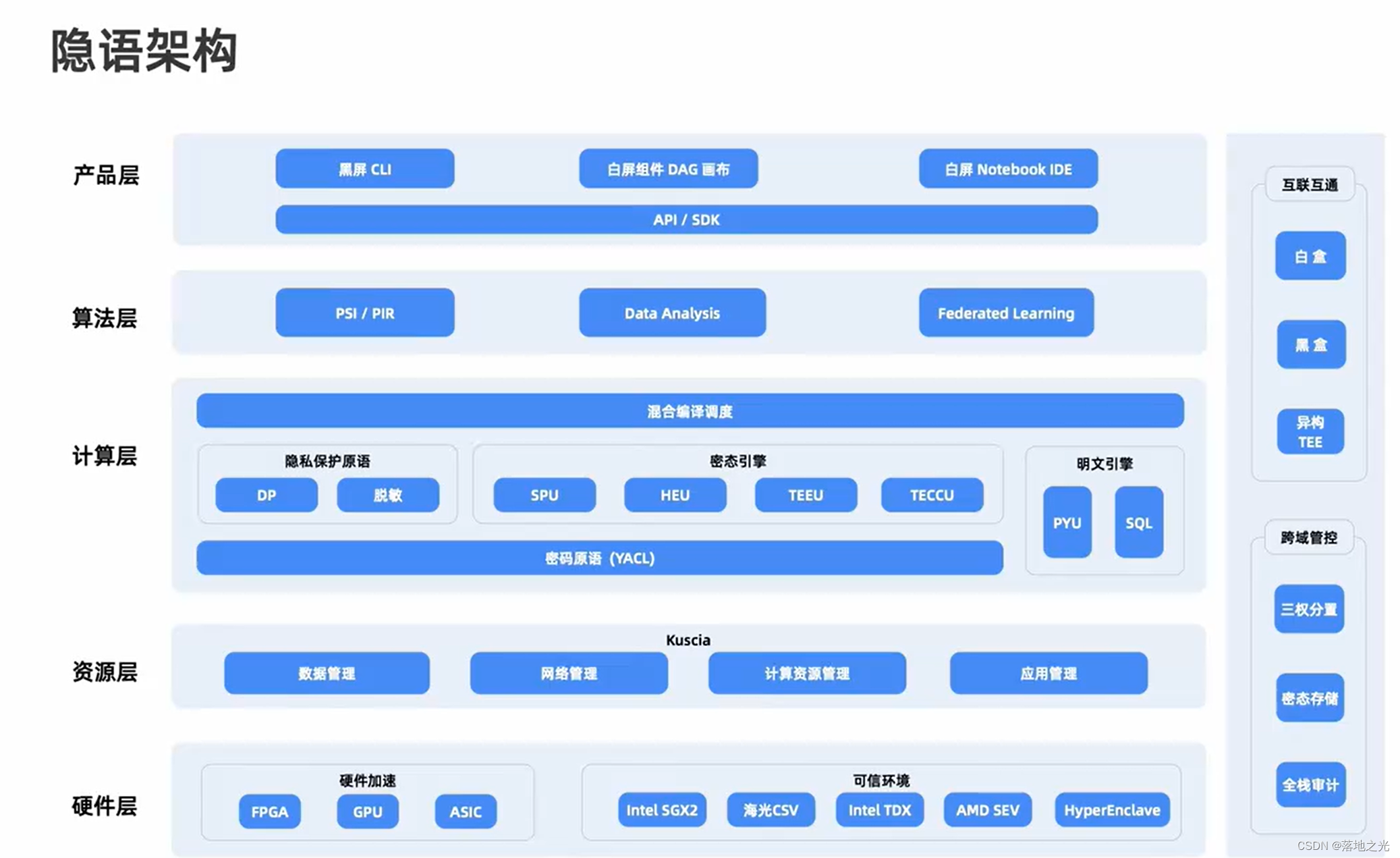Click the API / SDK bar
1400x858 pixels.
click(686, 219)
